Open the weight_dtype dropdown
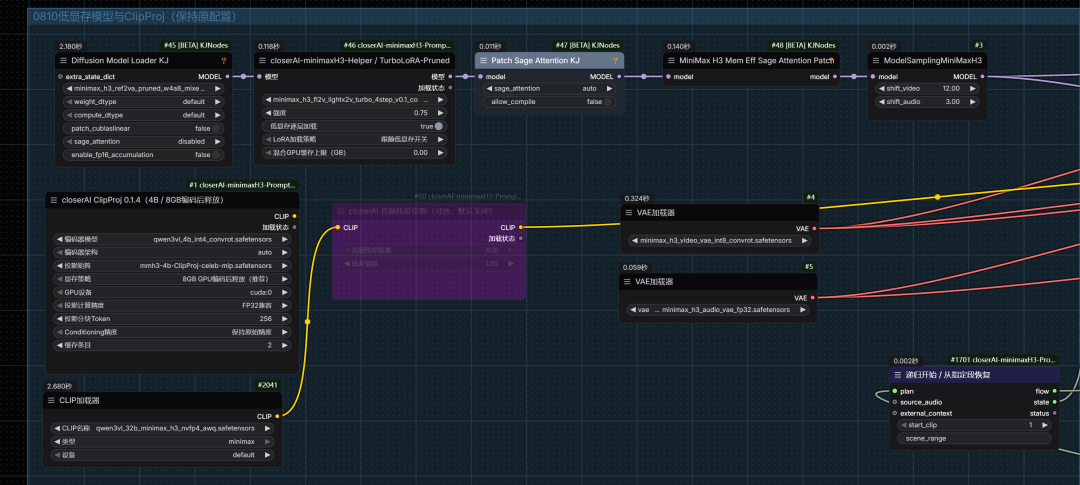This screenshot has height=485, width=1080. point(144,102)
